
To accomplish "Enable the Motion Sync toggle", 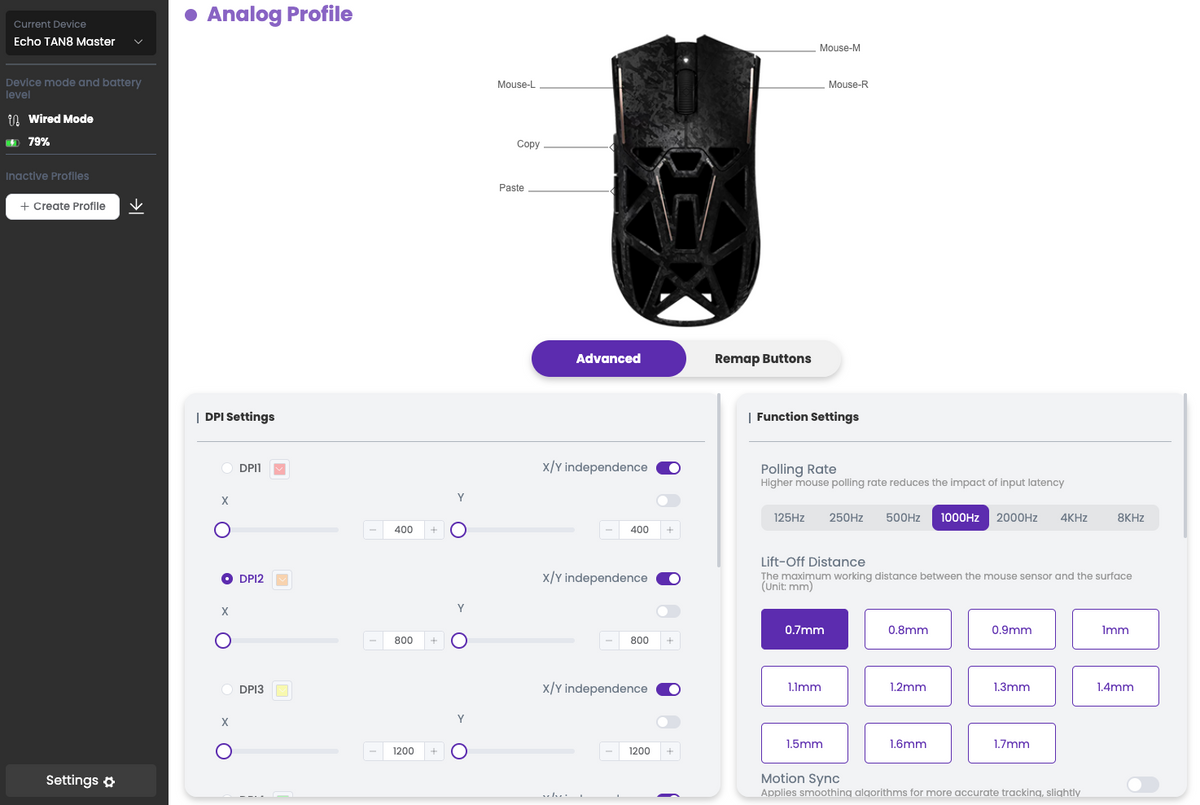I will coord(1143,785).
